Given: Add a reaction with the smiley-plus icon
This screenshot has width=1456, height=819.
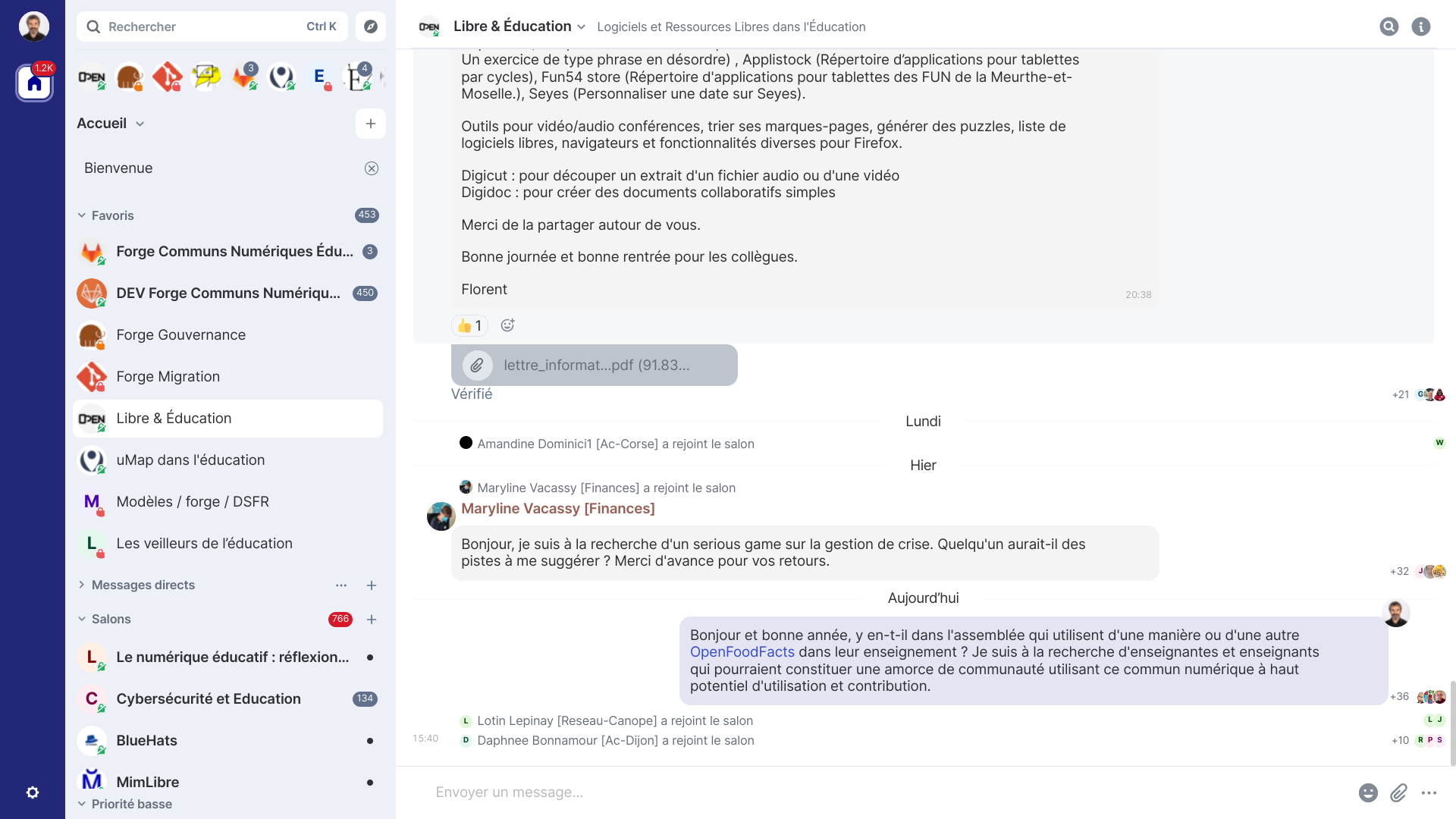Looking at the screenshot, I should tap(507, 325).
